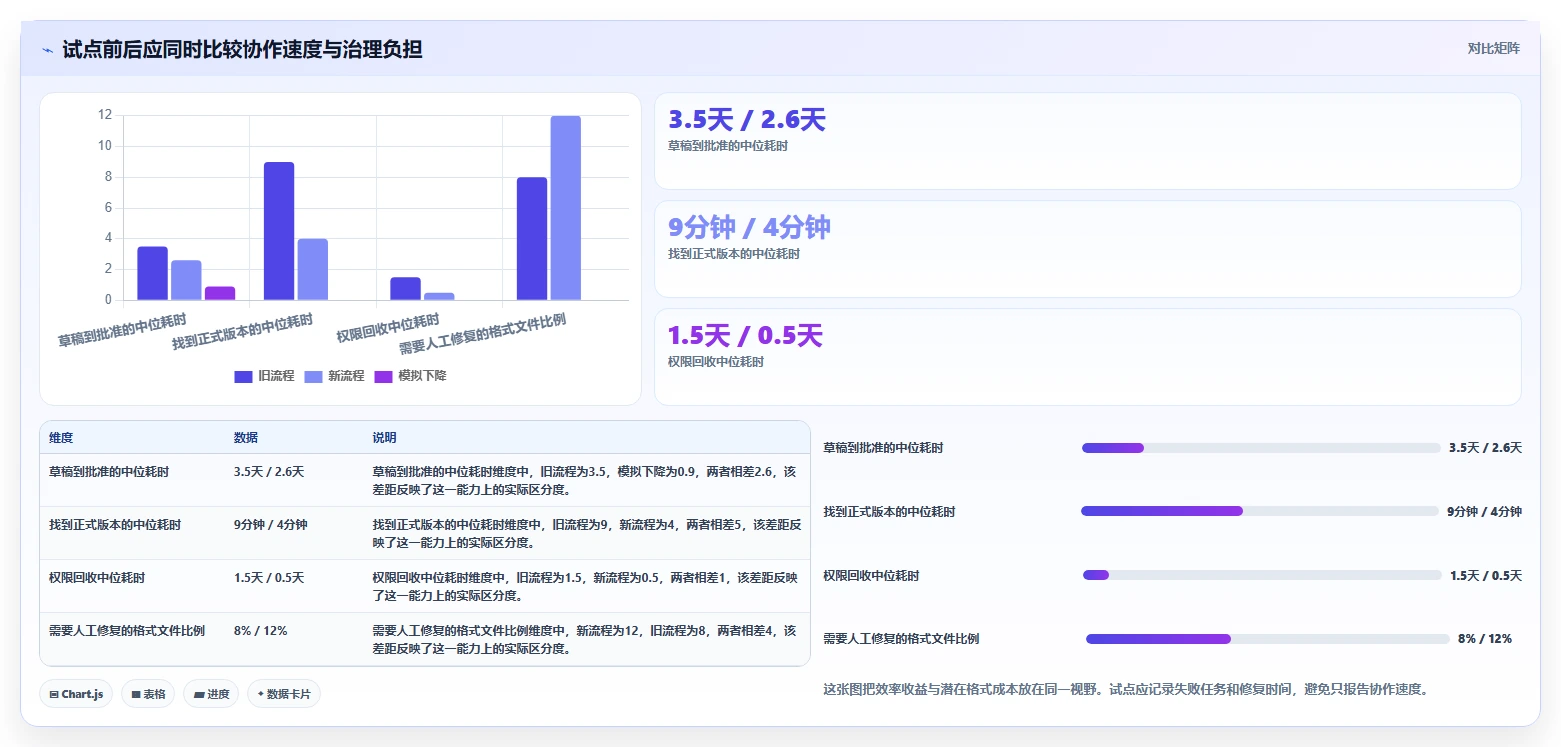The image size is (1561, 747).
Task: Click the 维度 column header
Action: click(x=61, y=438)
